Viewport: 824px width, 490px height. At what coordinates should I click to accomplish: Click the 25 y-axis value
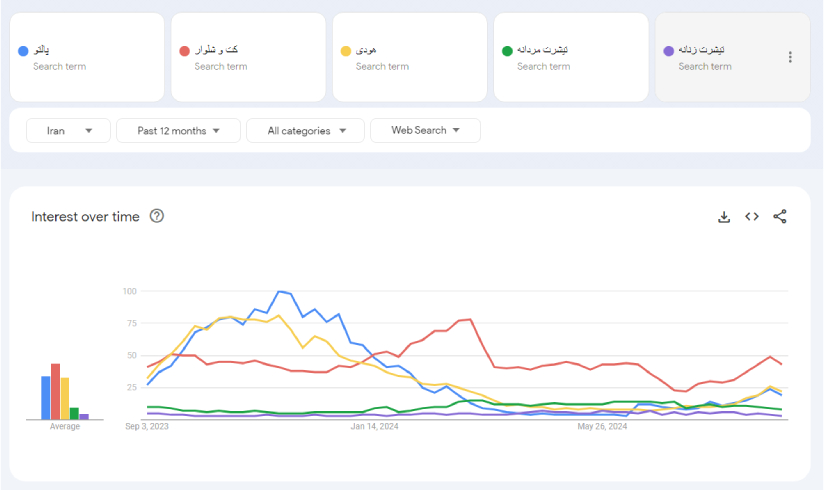point(132,387)
